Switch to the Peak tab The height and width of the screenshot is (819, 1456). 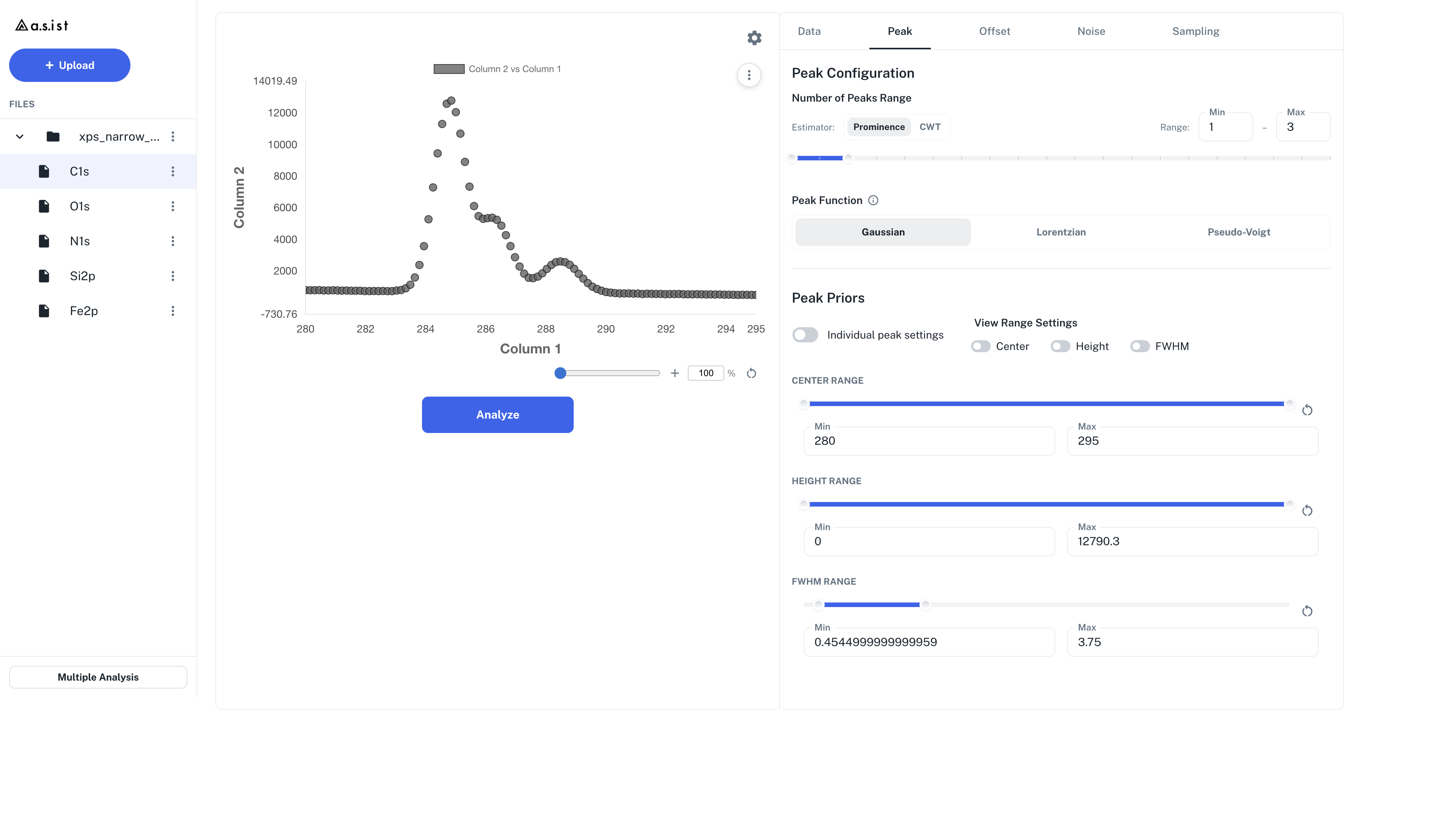[899, 31]
